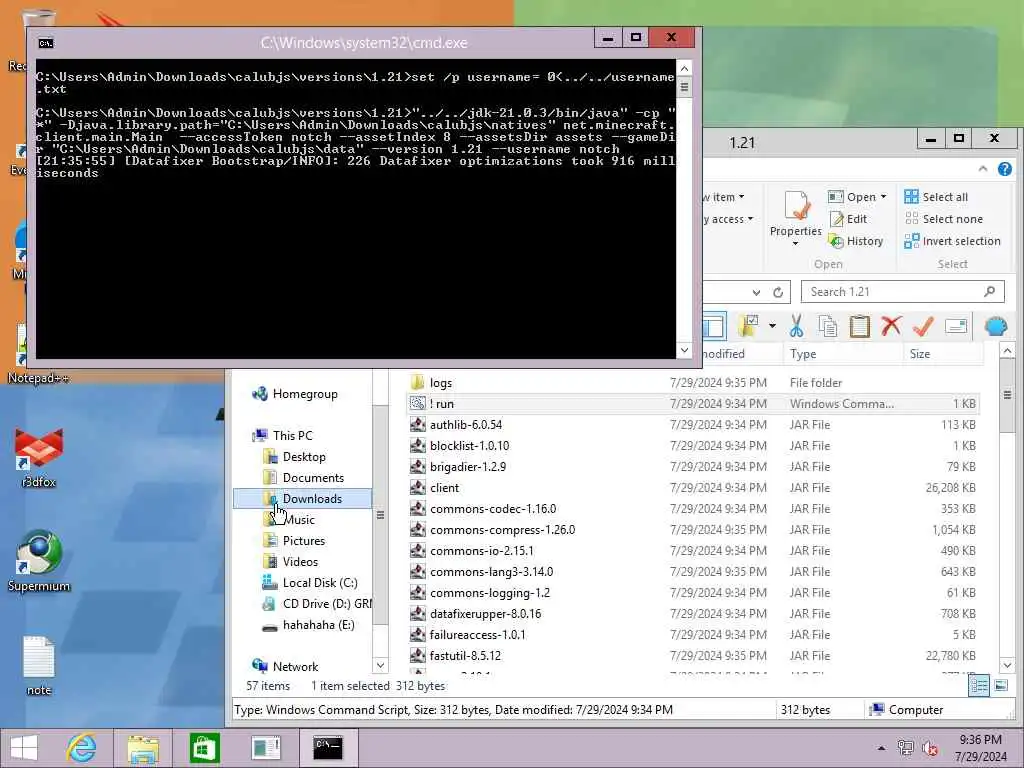Screen dimensions: 1024x768
Task: Click the Paste clipboard toolbar icon
Action: [859, 325]
